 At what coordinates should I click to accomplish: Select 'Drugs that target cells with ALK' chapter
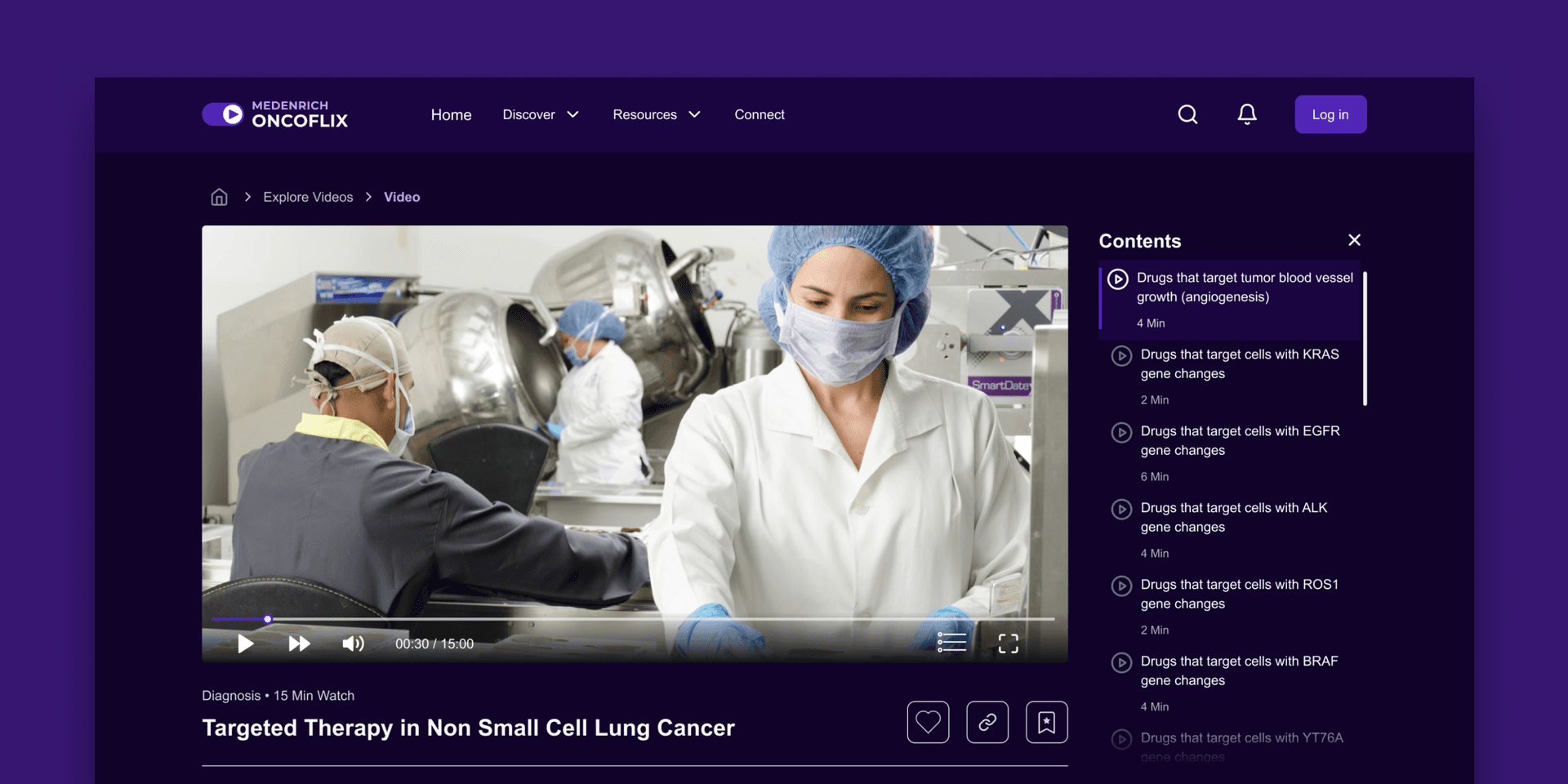point(1230,530)
